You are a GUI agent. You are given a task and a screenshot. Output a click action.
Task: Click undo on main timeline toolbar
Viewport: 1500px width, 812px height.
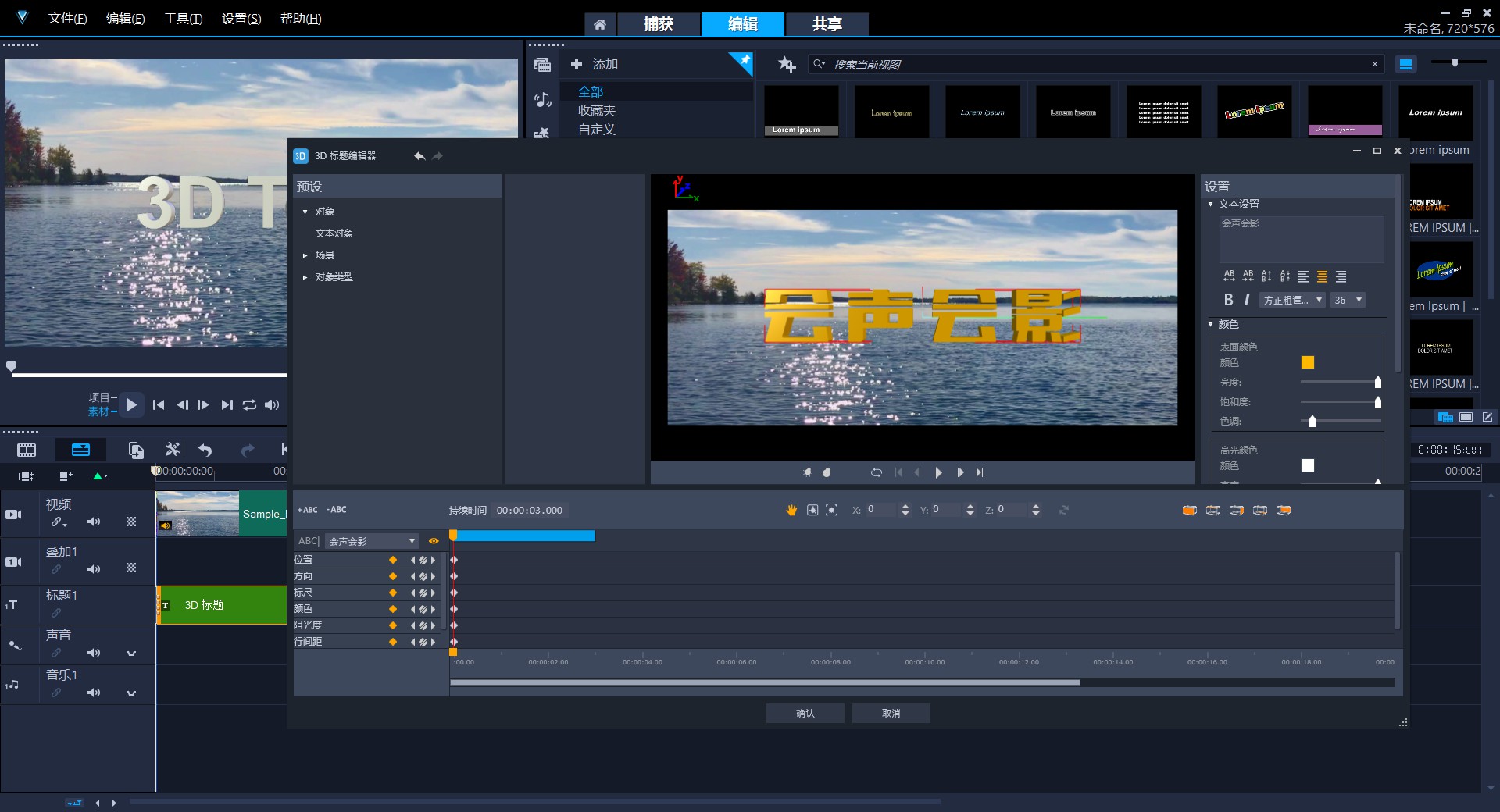click(x=205, y=450)
